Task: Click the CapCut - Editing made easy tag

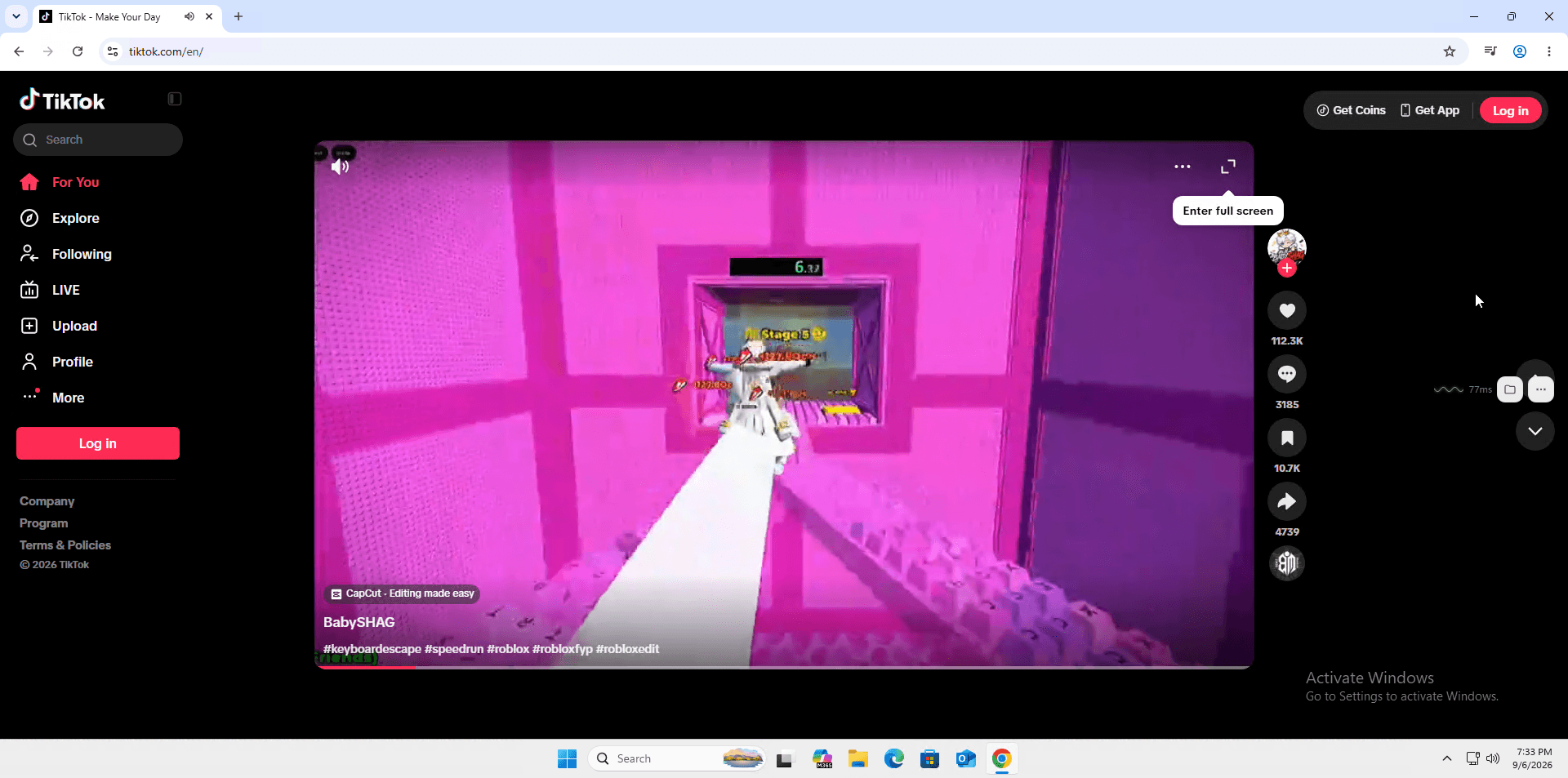Action: pyautogui.click(x=402, y=594)
